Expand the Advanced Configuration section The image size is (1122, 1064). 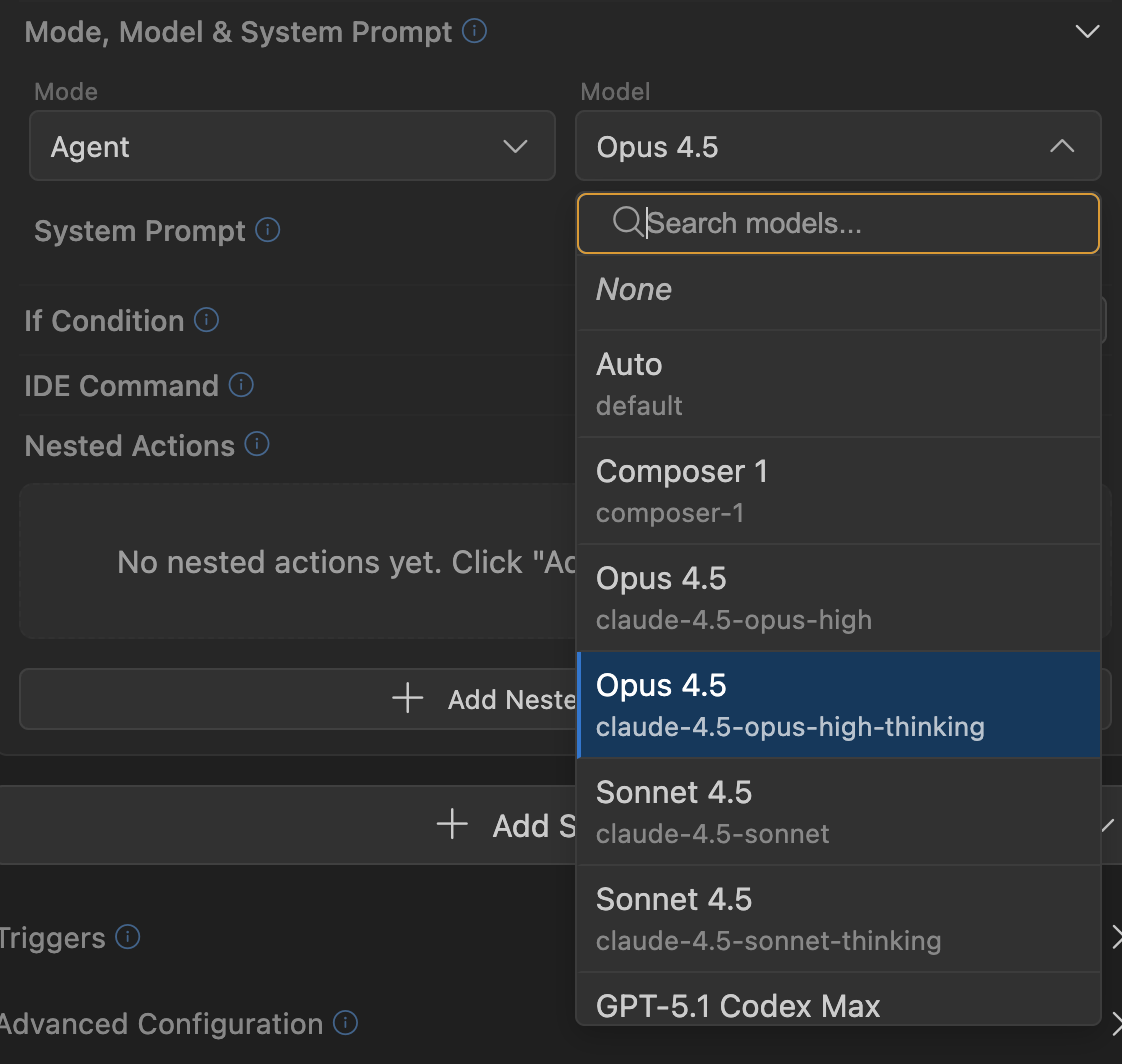[x=1114, y=1023]
